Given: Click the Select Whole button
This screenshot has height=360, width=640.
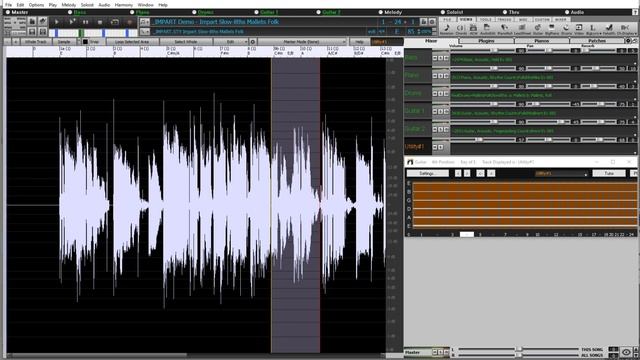Looking at the screenshot, I should coord(186,42).
